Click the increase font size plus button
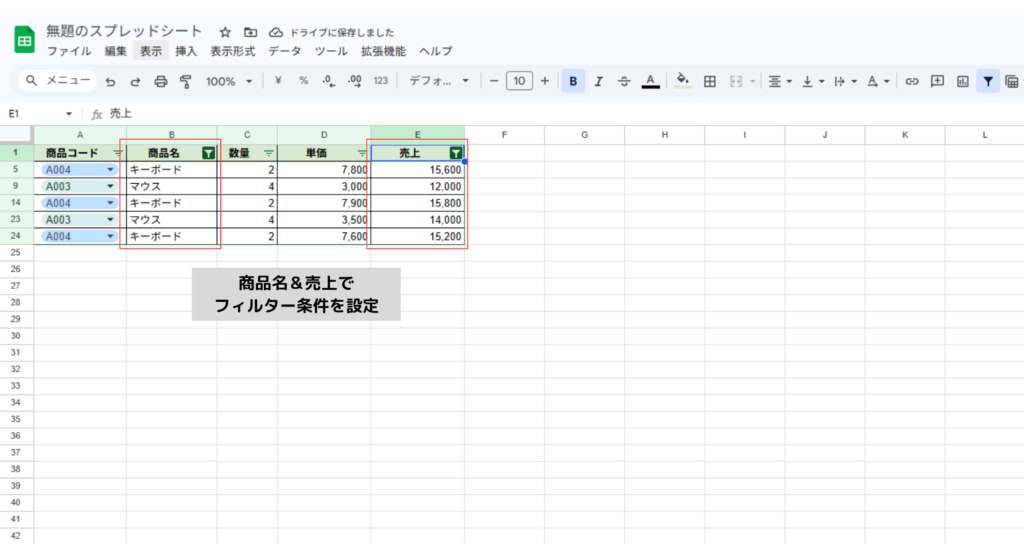The width and height of the screenshot is (1024, 559). (544, 81)
